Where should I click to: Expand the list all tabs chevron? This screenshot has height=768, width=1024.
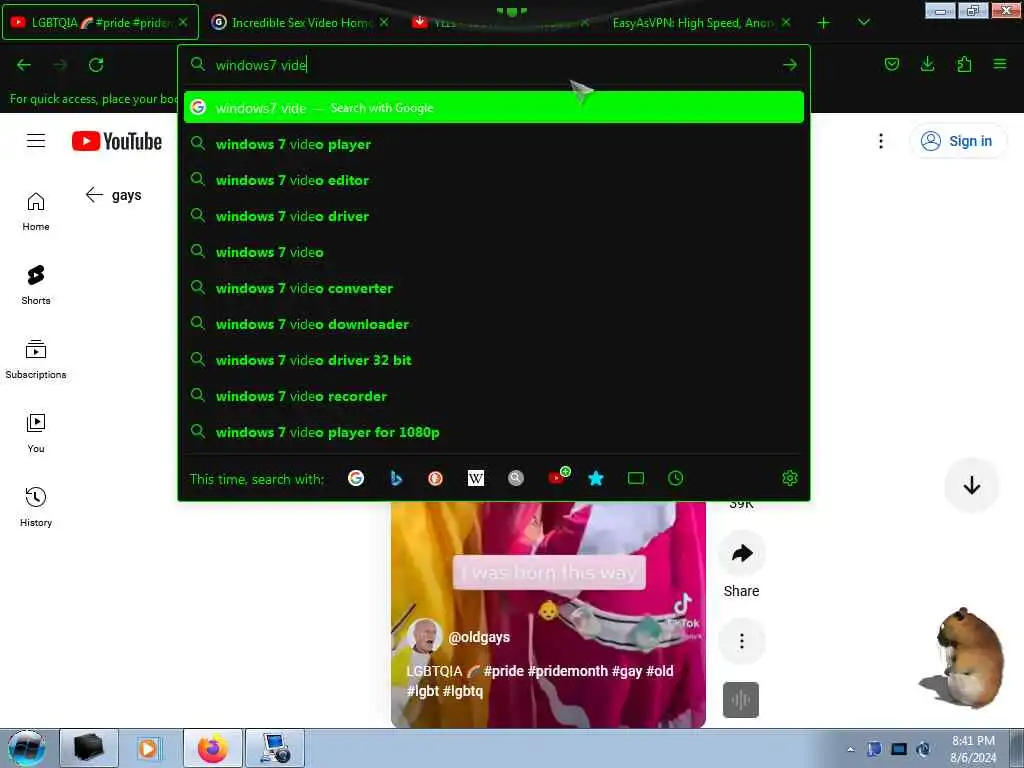tap(863, 22)
